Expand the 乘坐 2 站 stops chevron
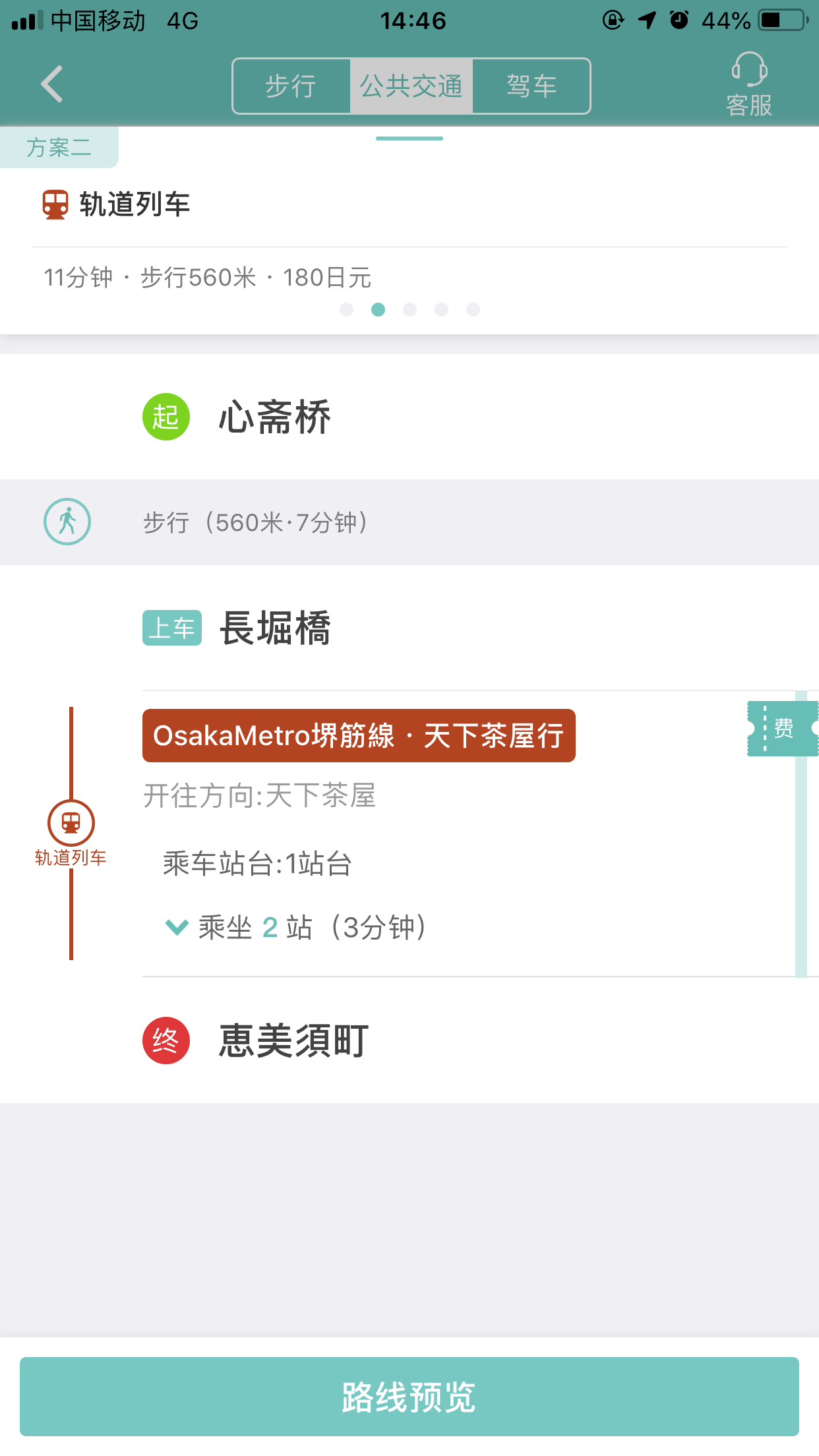 click(177, 927)
